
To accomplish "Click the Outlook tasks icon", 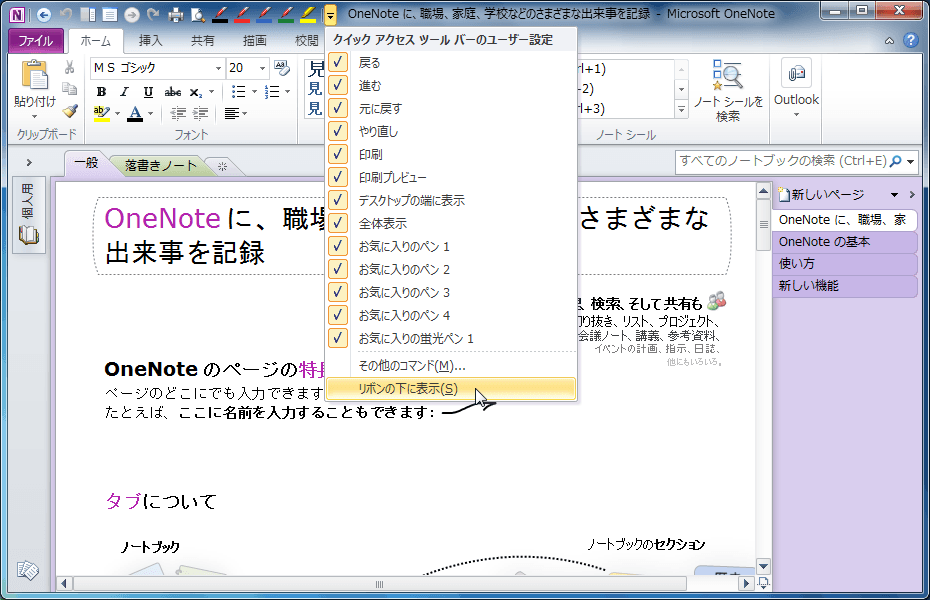I will tap(796, 74).
